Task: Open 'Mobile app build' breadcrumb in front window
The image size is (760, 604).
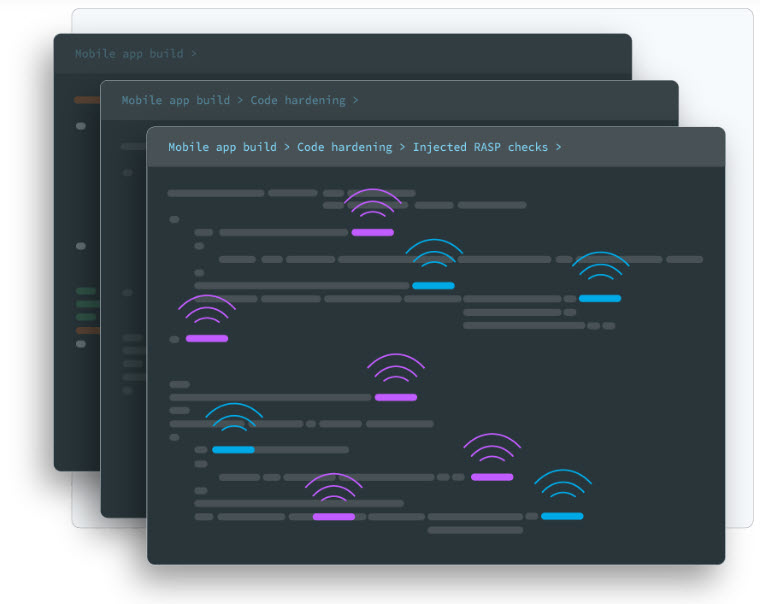Action: 222,147
